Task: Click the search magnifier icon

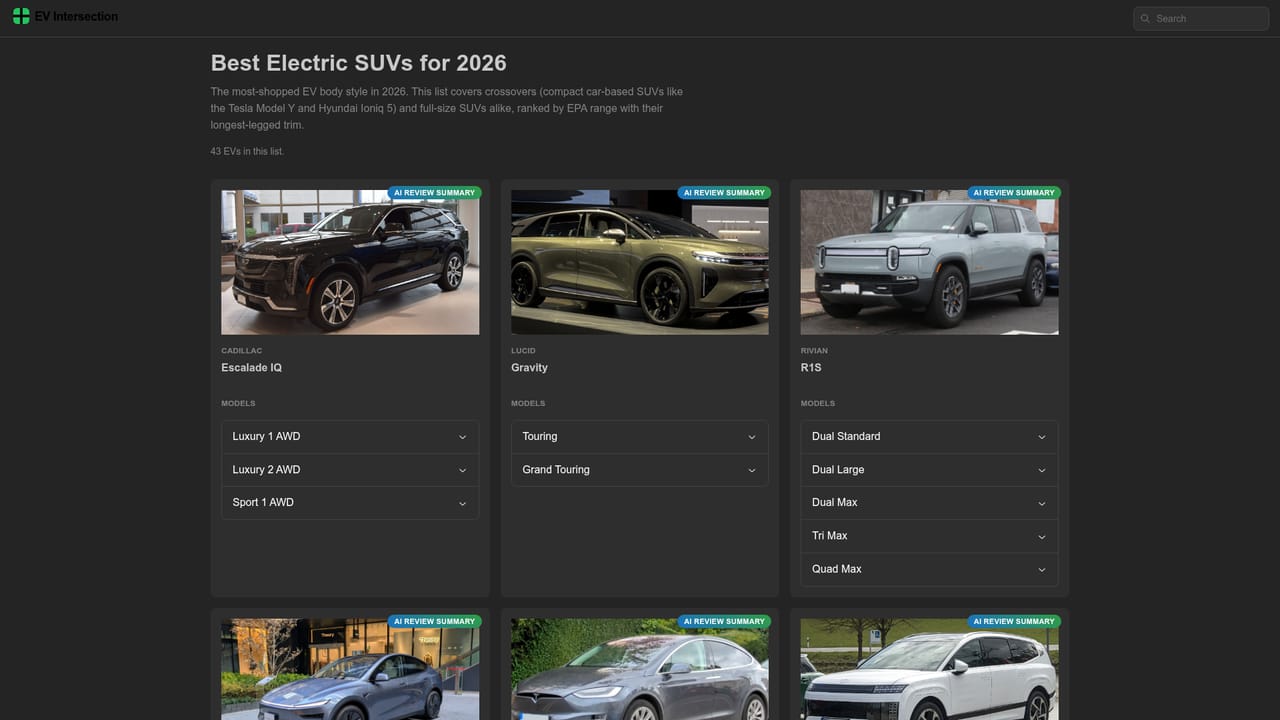Action: pyautogui.click(x=1146, y=18)
